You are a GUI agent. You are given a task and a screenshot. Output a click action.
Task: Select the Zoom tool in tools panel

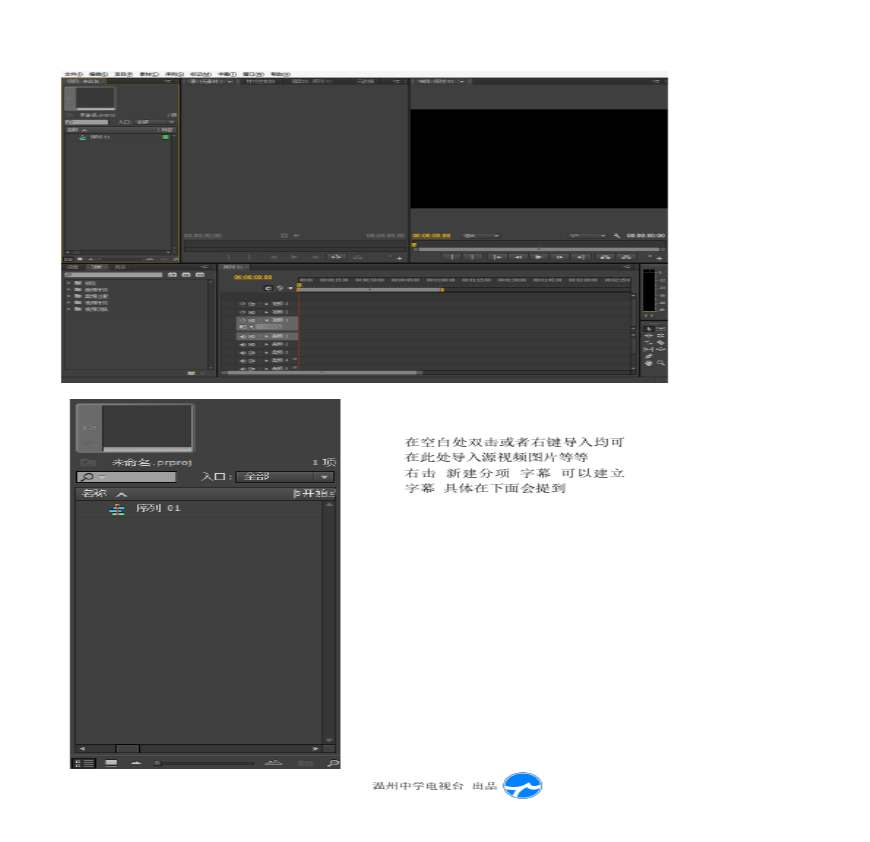point(659,363)
